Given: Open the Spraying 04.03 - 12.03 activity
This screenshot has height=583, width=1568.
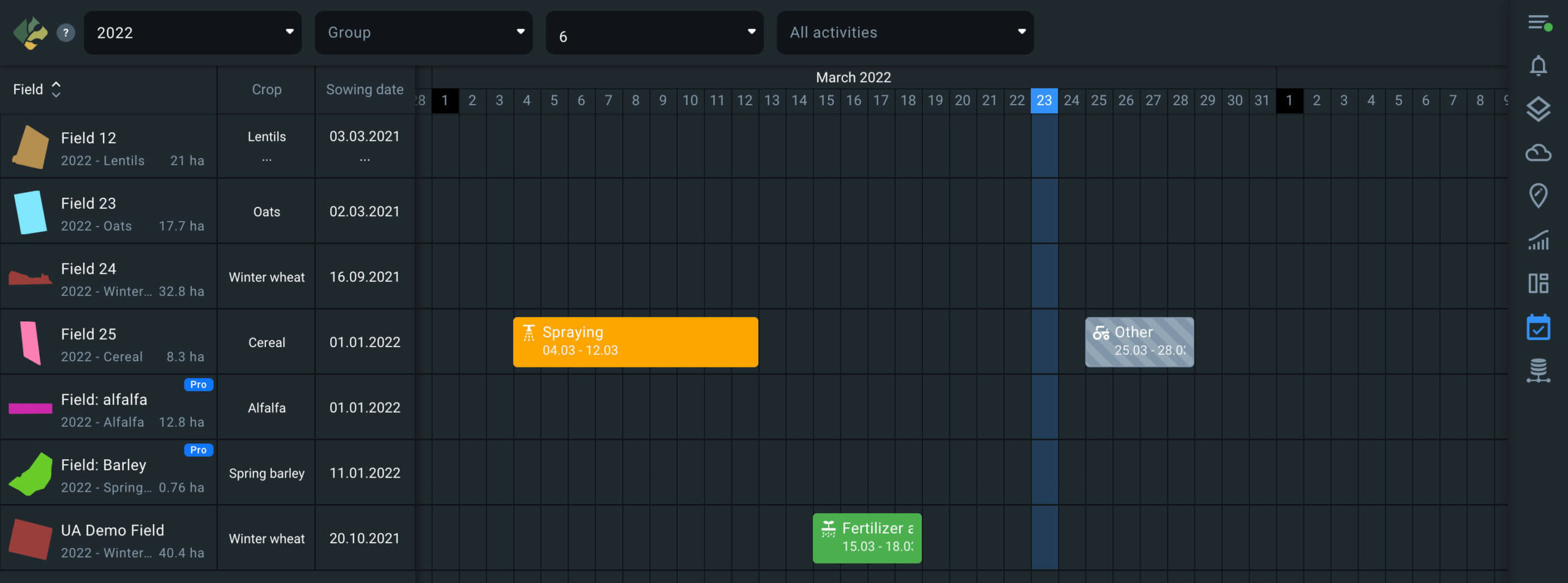Looking at the screenshot, I should tap(635, 342).
